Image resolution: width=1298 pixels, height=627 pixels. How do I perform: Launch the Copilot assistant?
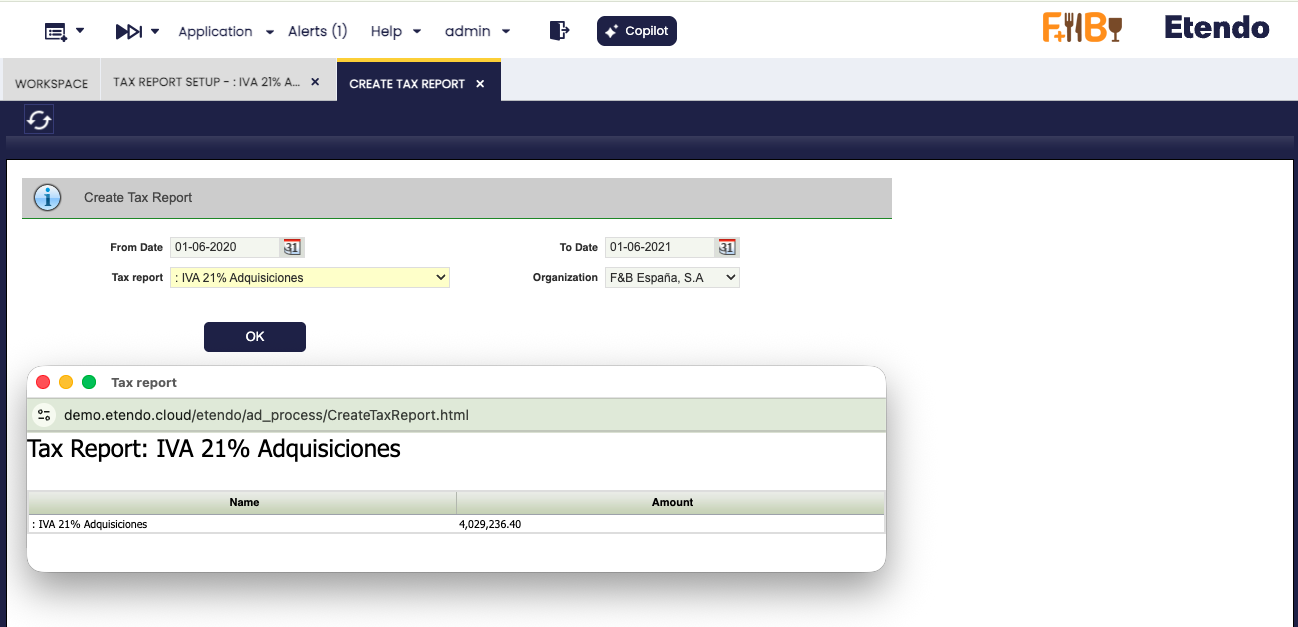(637, 31)
